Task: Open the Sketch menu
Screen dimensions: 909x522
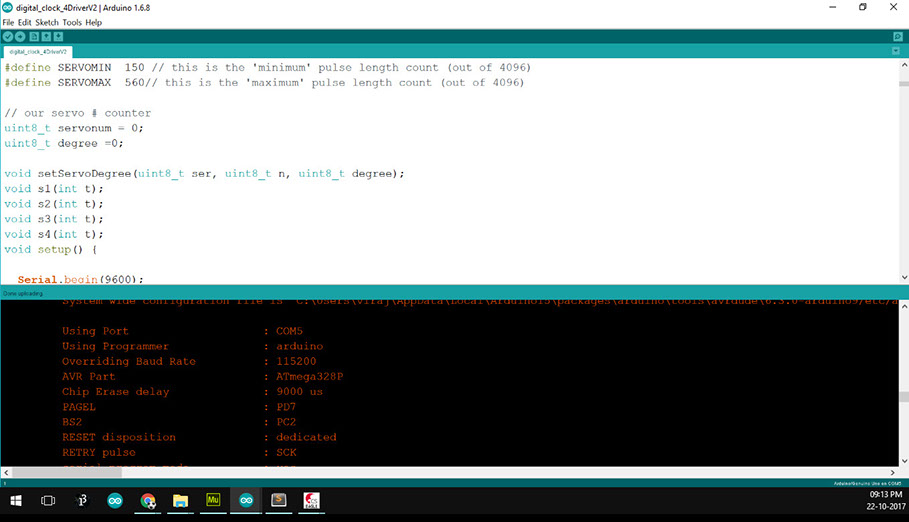Action: [x=47, y=22]
